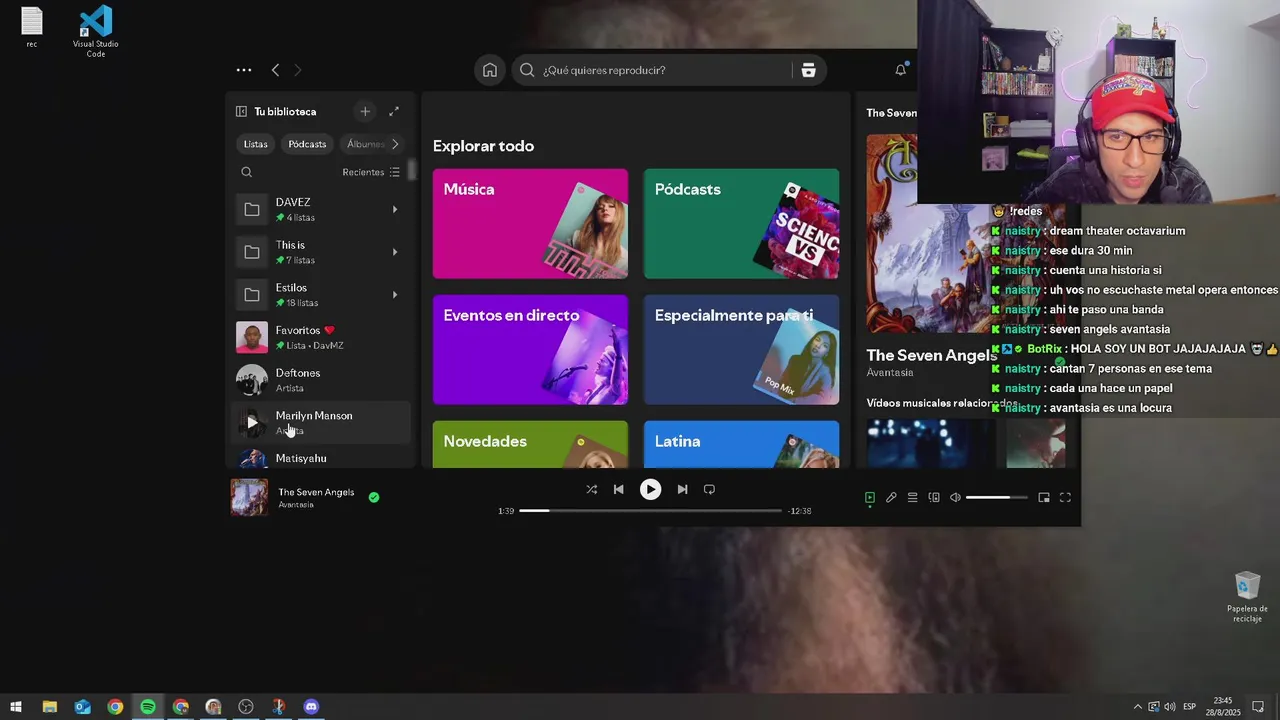Open connect to a device
The image size is (1280, 720).
click(934, 497)
